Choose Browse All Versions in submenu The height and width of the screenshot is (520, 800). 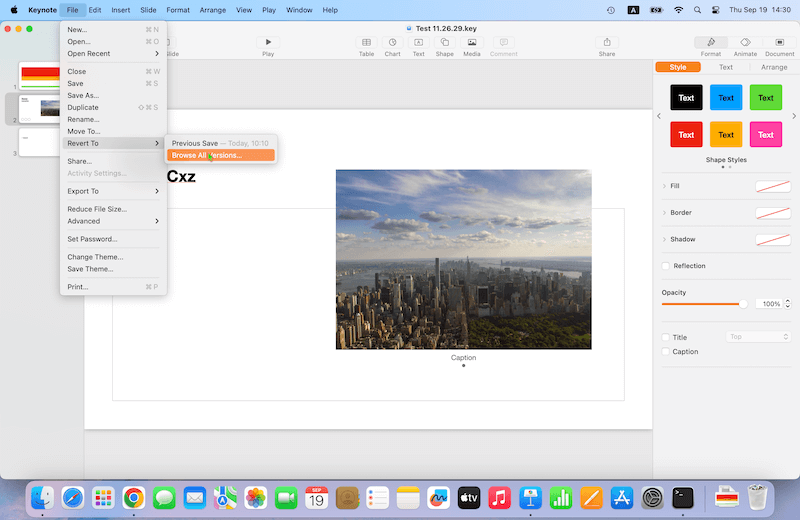pyautogui.click(x=220, y=156)
